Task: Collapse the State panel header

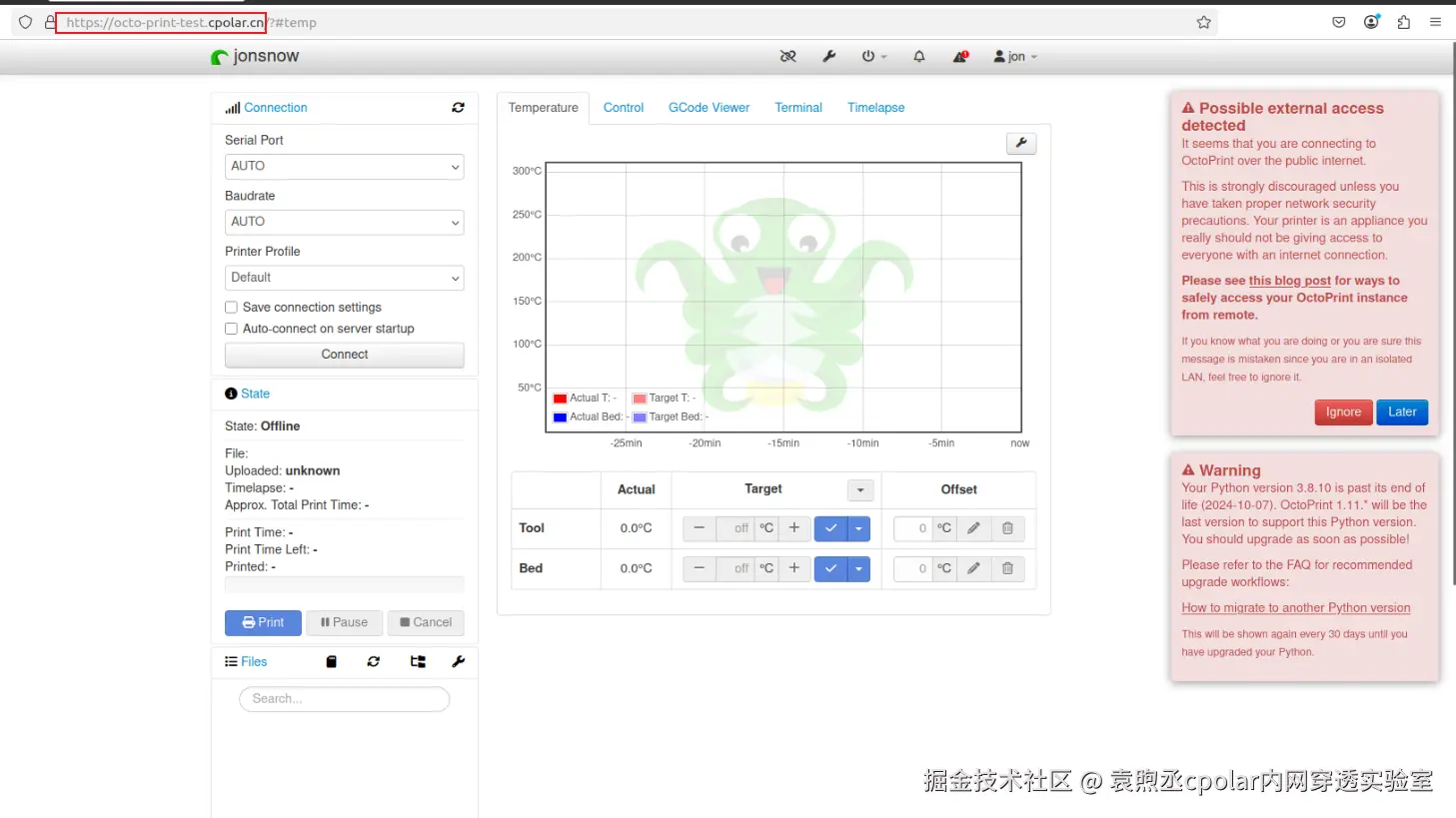Action: point(255,394)
